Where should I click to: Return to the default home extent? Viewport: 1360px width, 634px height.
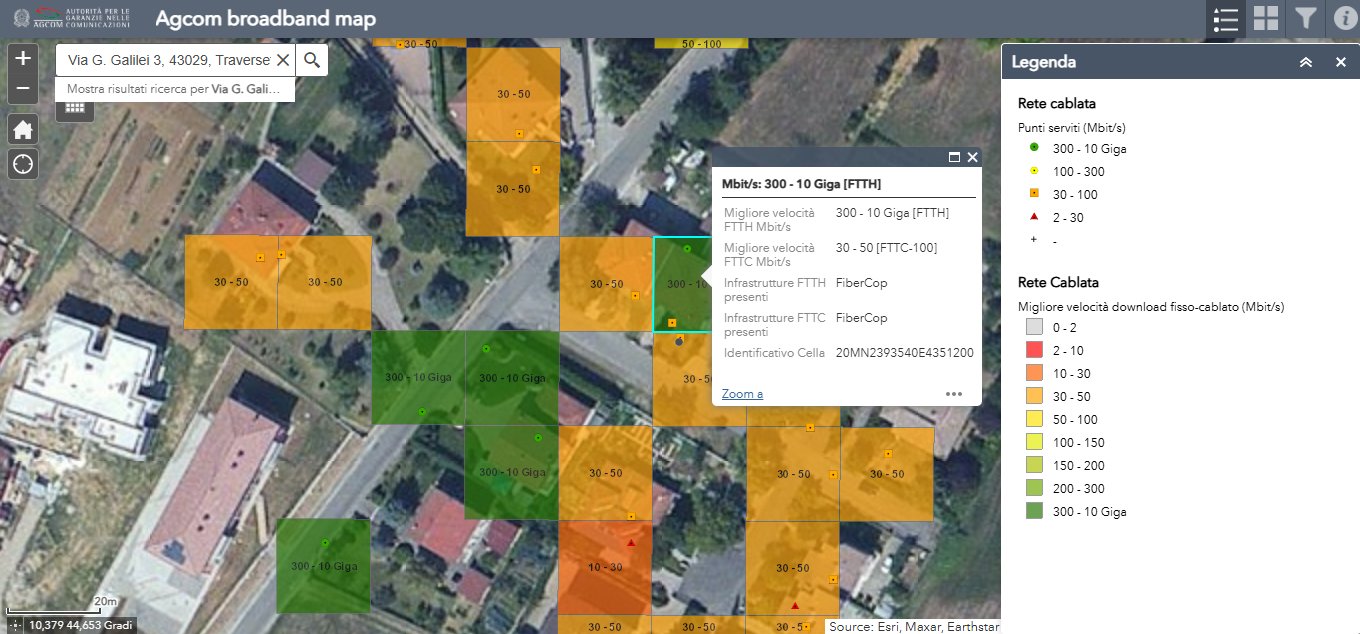point(23,129)
